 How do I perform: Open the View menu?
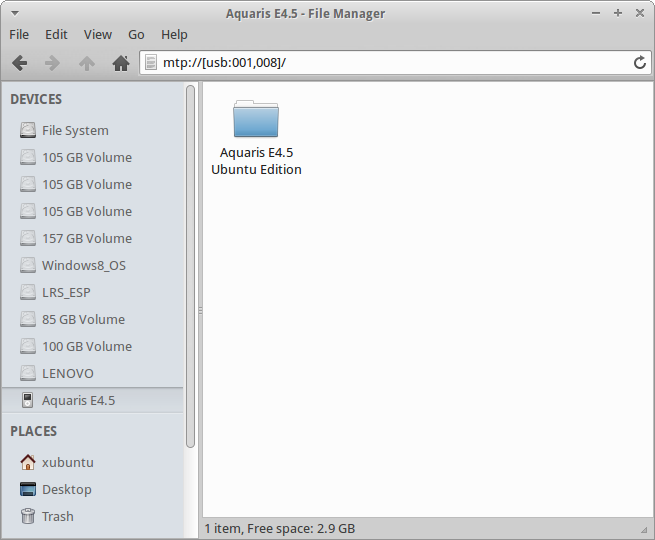click(98, 34)
